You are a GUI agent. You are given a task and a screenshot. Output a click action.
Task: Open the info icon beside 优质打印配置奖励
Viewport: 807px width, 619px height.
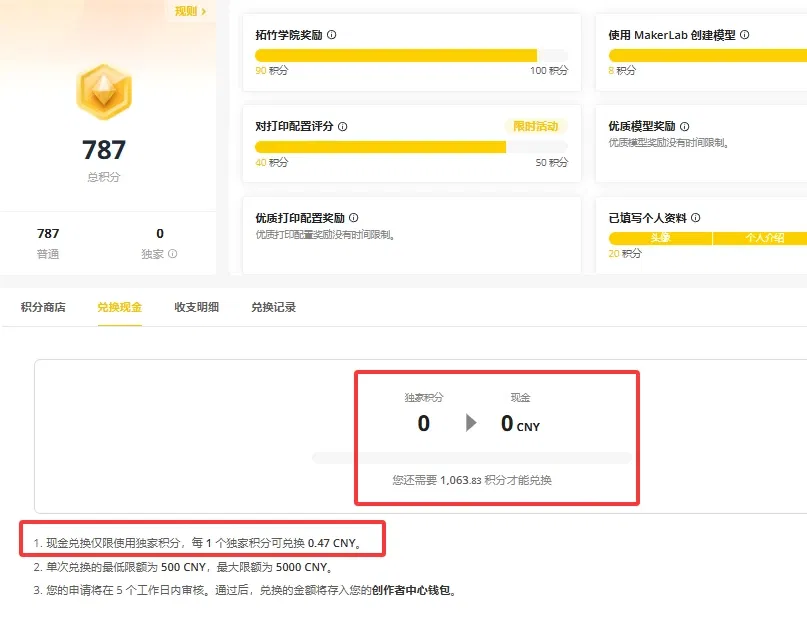tap(353, 218)
